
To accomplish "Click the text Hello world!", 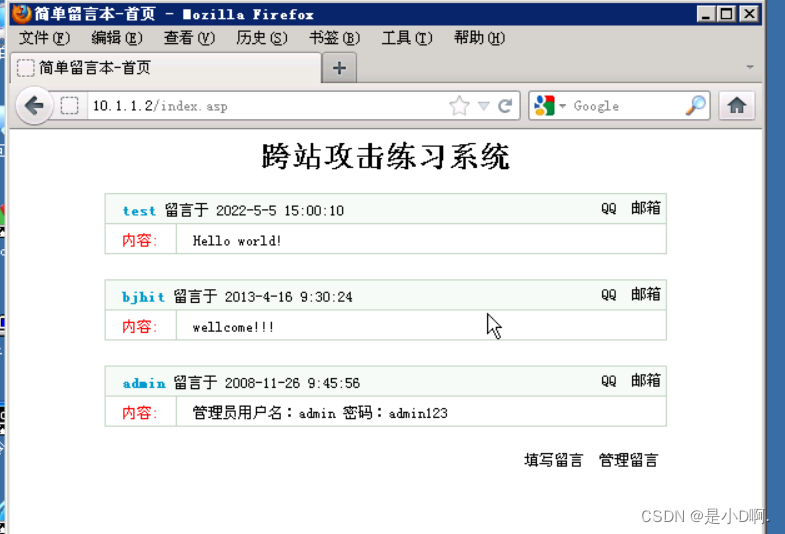I will click(237, 241).
